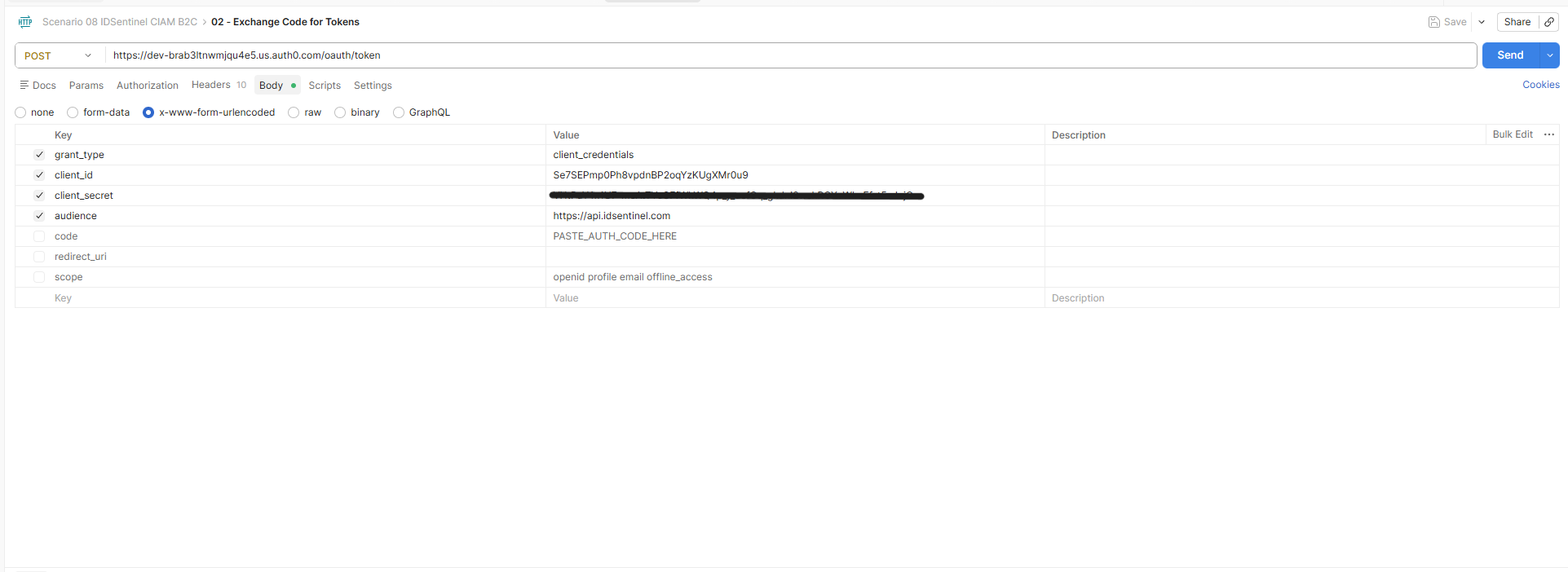
Task: Click the empty new Value field
Action: tap(795, 298)
